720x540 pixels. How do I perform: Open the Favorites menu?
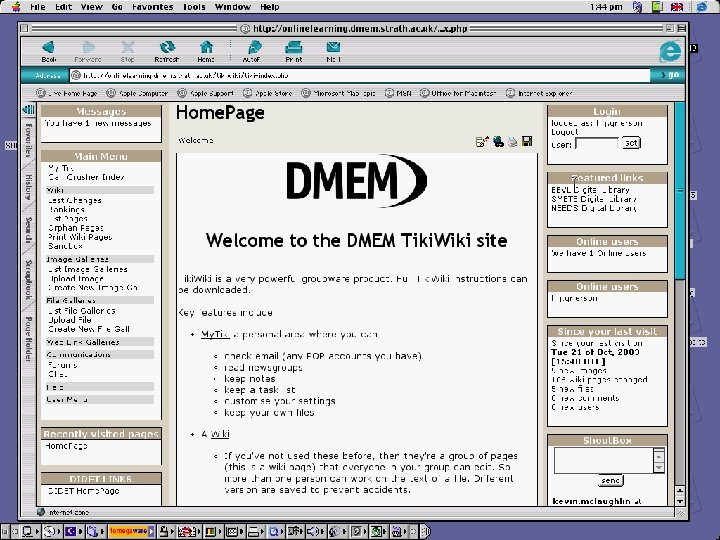[x=152, y=7]
